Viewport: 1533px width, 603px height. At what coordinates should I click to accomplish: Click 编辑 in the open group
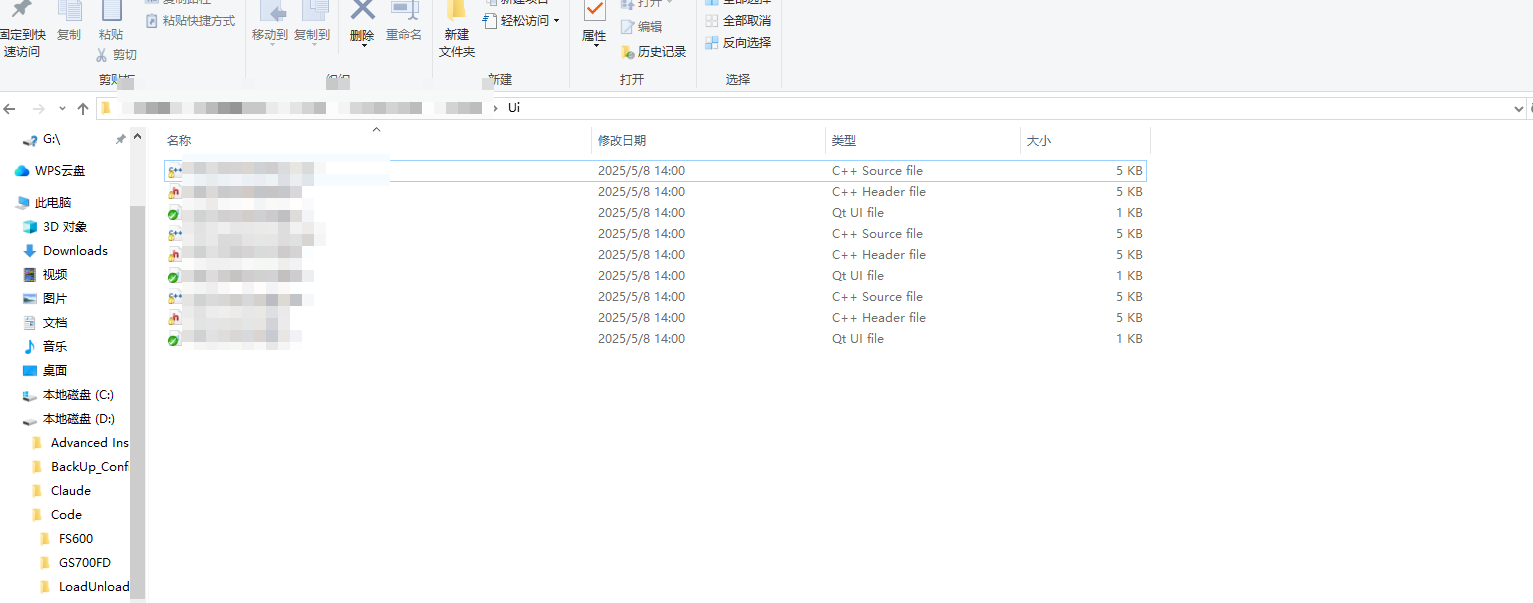pos(641,27)
